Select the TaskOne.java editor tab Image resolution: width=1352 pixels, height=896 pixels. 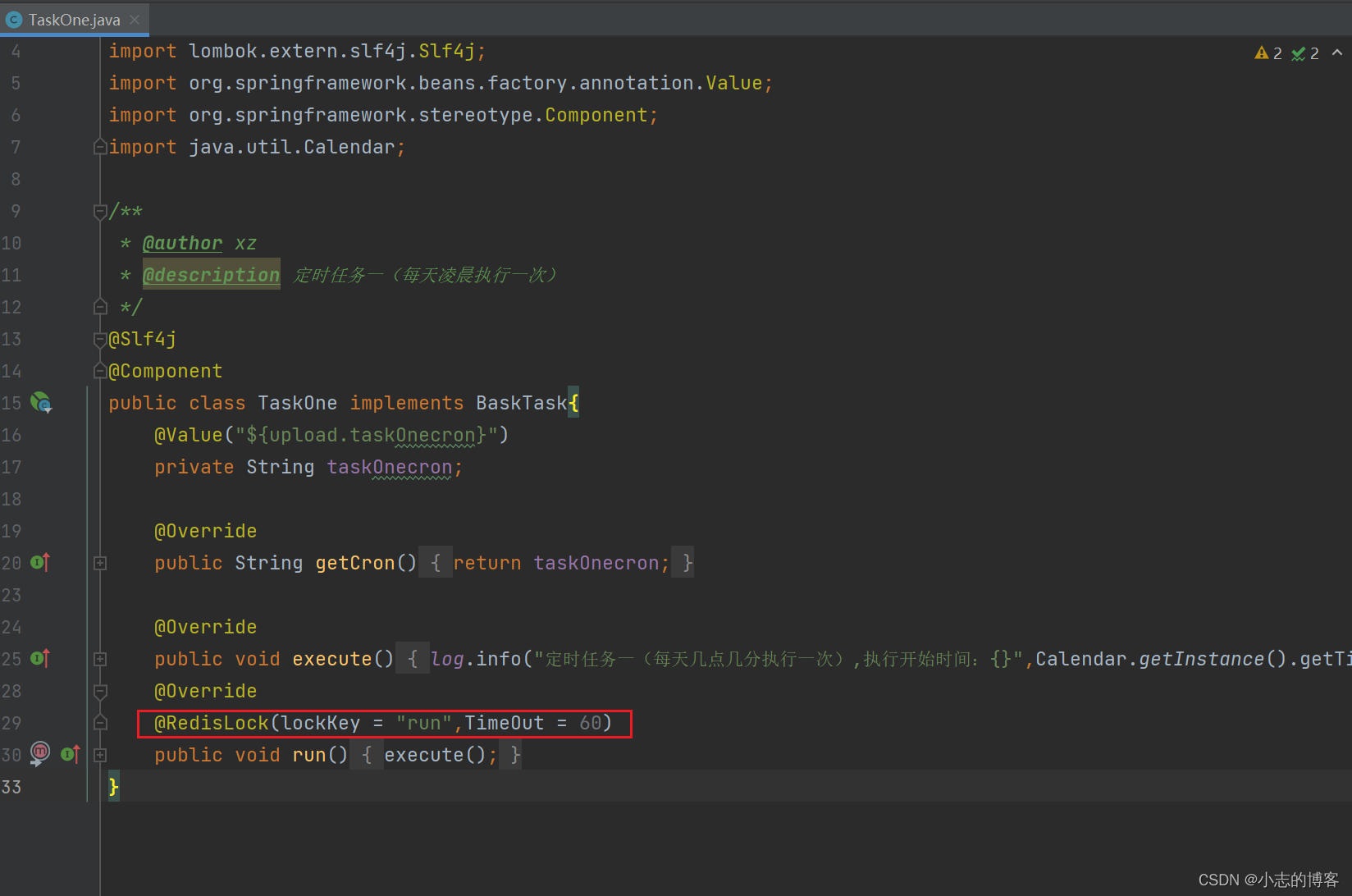tap(74, 20)
